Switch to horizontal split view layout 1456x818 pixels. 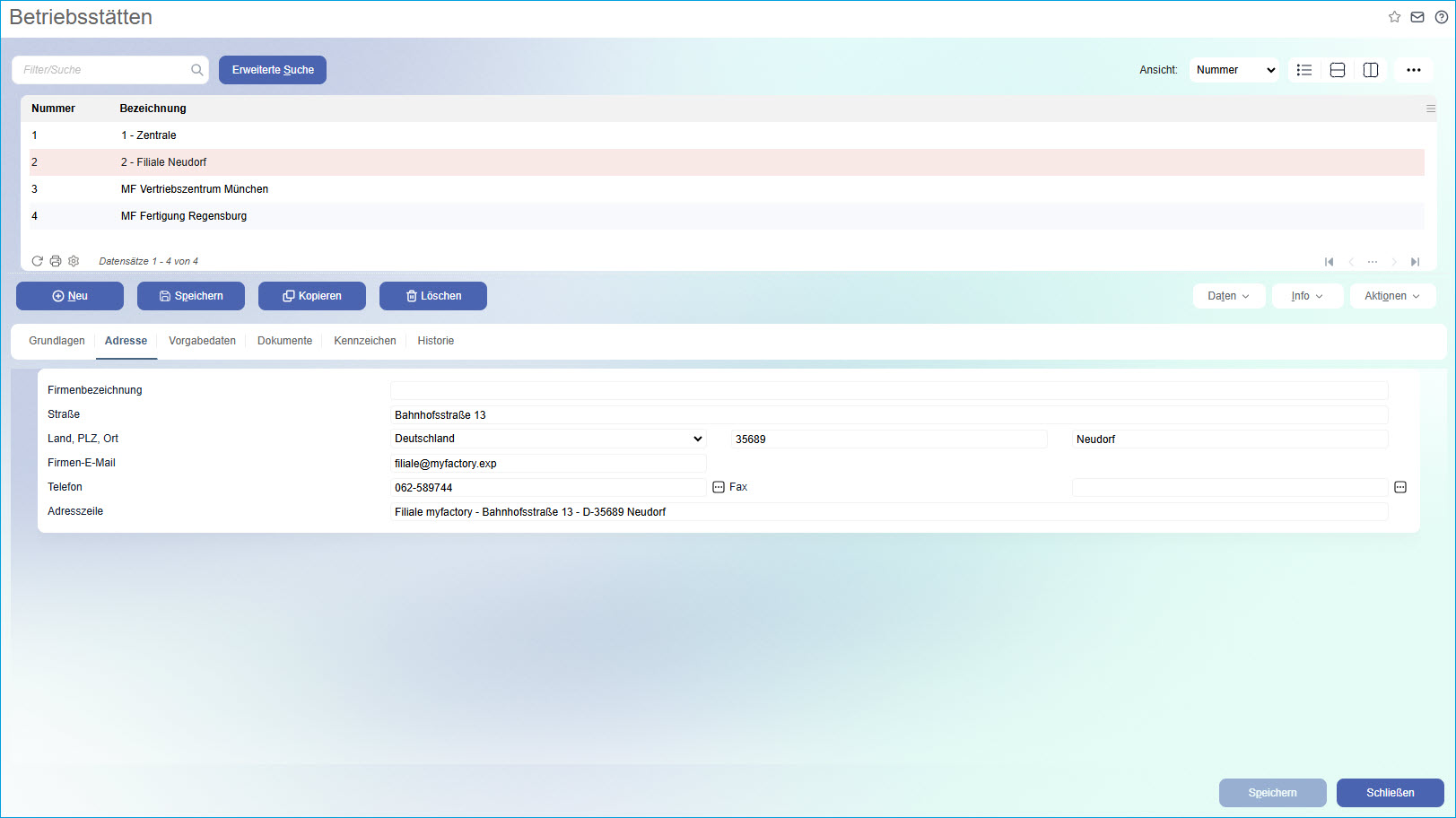pyautogui.click(x=1338, y=69)
